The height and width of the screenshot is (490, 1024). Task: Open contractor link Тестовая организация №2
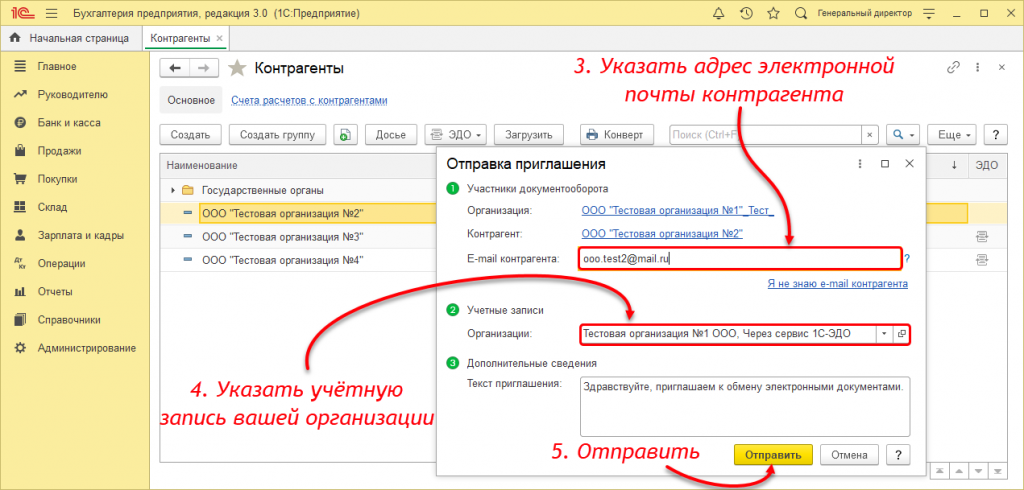click(662, 233)
